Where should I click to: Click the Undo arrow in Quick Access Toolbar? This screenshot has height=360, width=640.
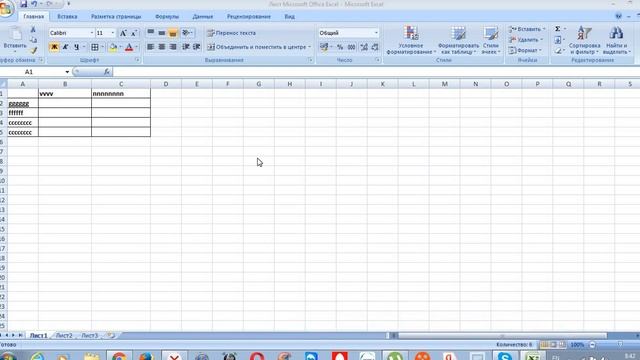pos(34,4)
